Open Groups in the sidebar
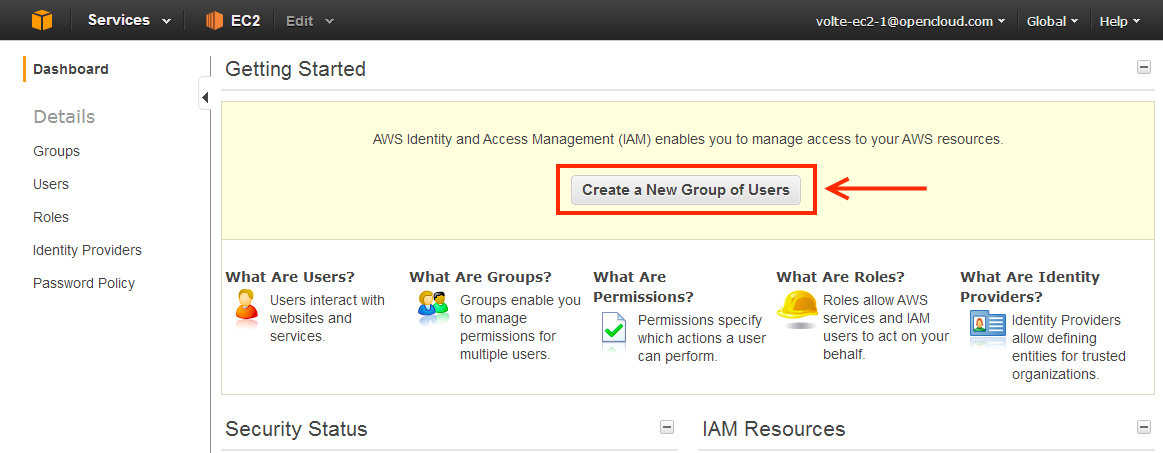The image size is (1163, 453). point(56,151)
